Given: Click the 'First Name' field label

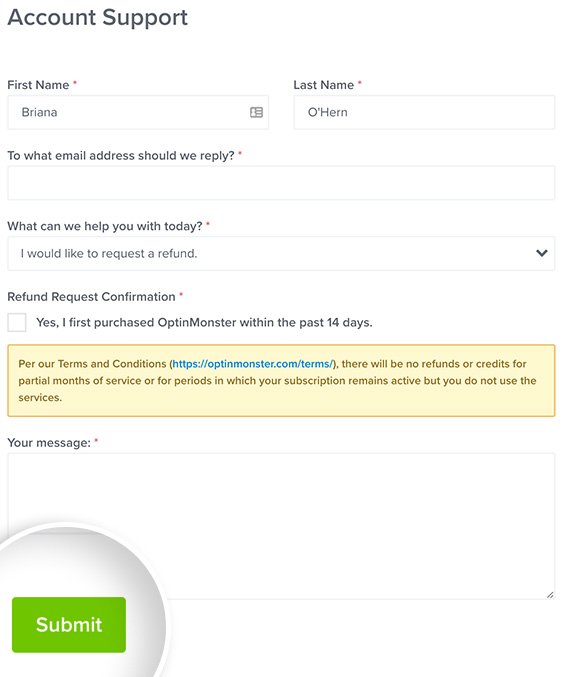Looking at the screenshot, I should [38, 85].
